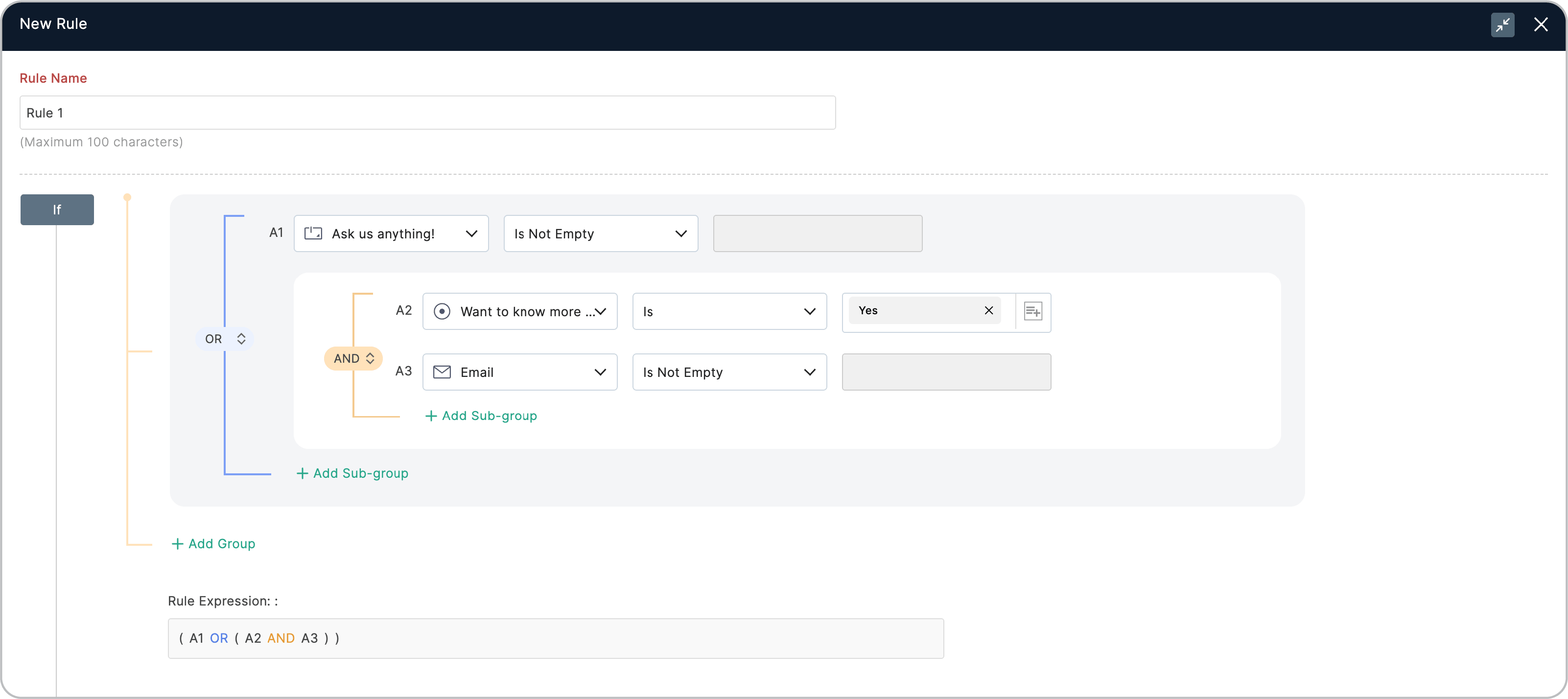Open A1 Is Not Empty condition dropdown
1568x699 pixels.
pyautogui.click(x=600, y=234)
